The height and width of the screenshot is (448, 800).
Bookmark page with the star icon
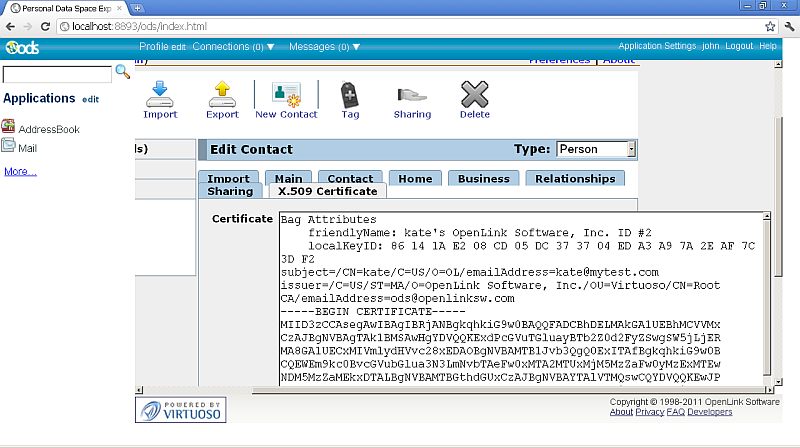770,26
